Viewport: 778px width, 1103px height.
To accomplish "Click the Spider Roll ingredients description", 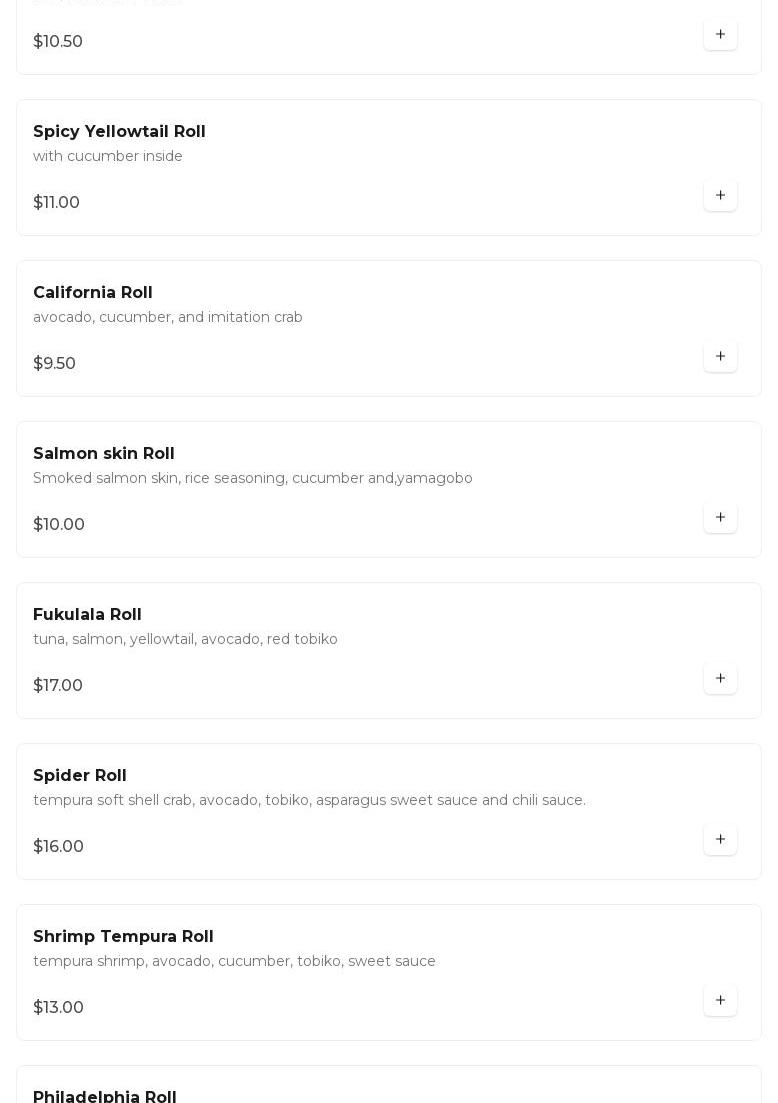I will (309, 801).
